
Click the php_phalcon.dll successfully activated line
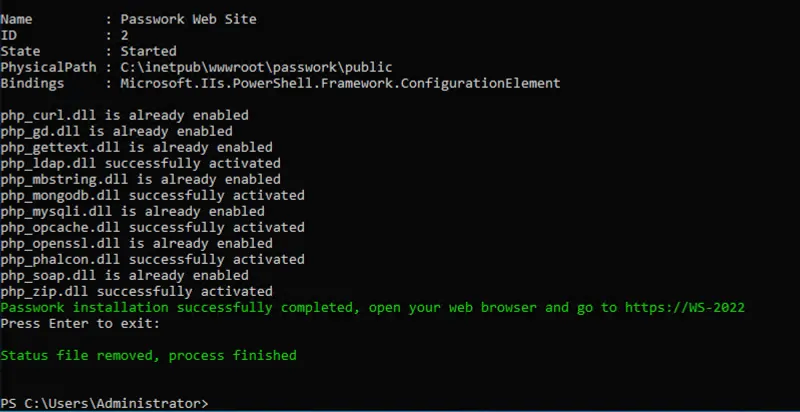(152, 259)
